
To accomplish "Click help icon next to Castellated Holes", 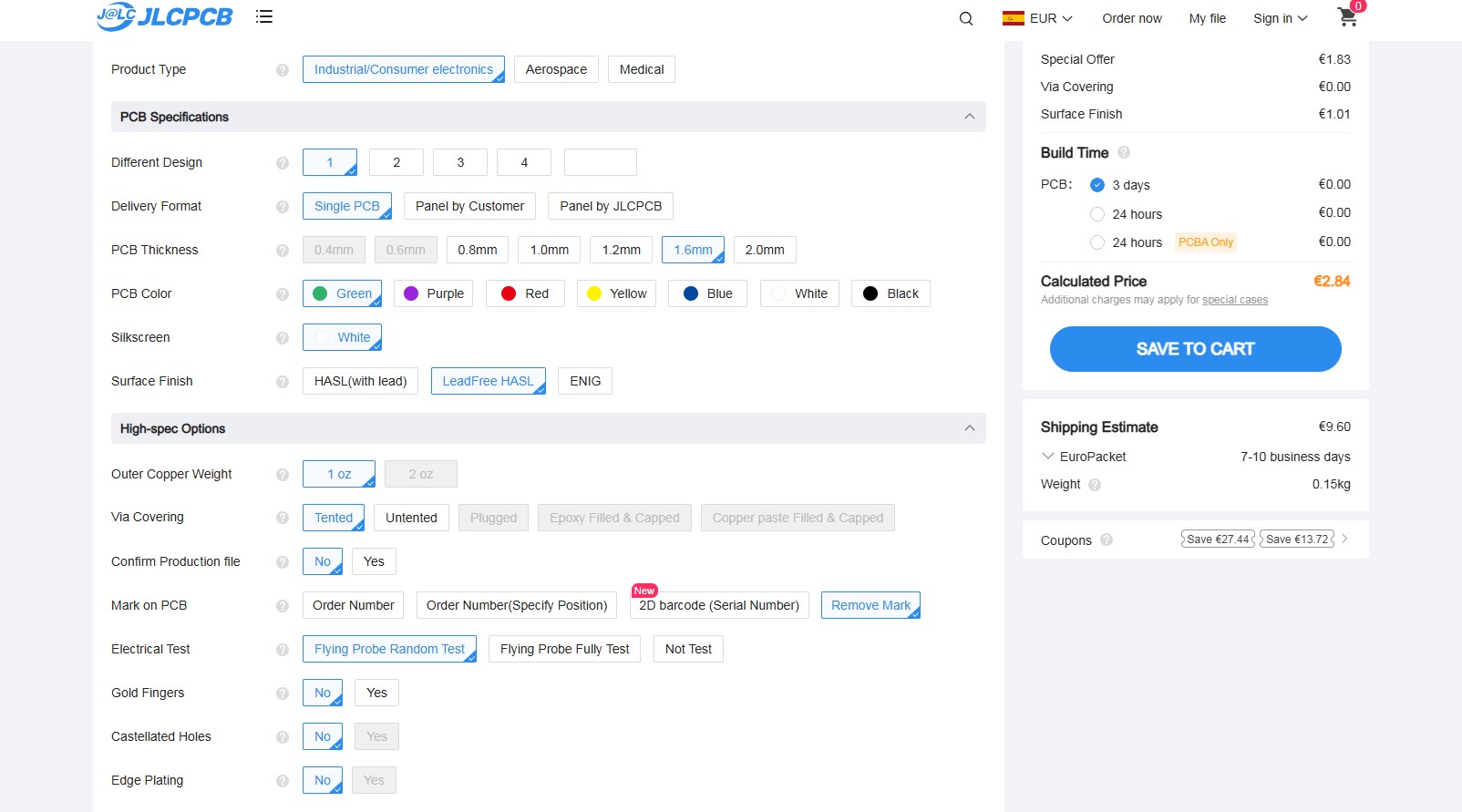I will pos(283,737).
